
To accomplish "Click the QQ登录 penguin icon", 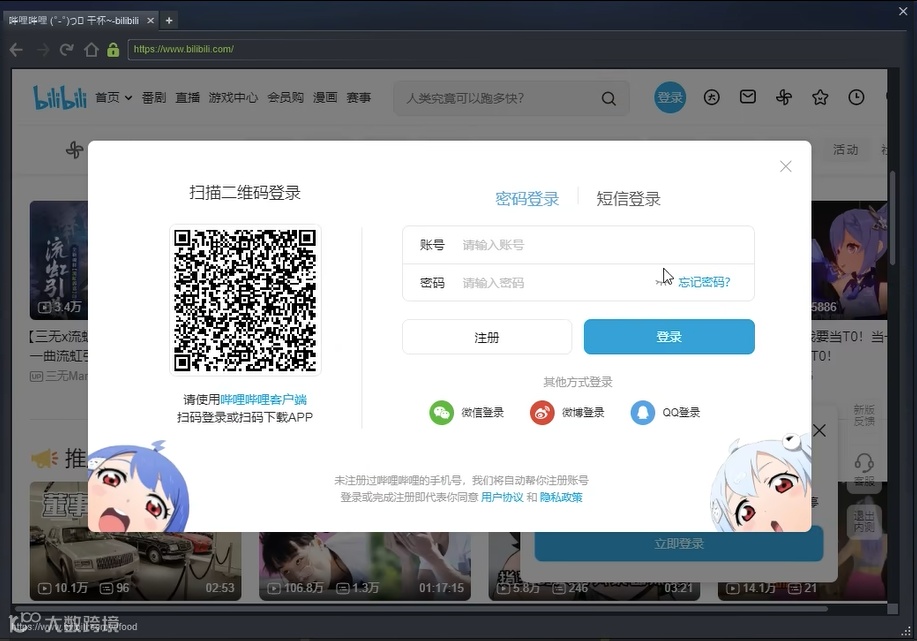I will (x=643, y=413).
